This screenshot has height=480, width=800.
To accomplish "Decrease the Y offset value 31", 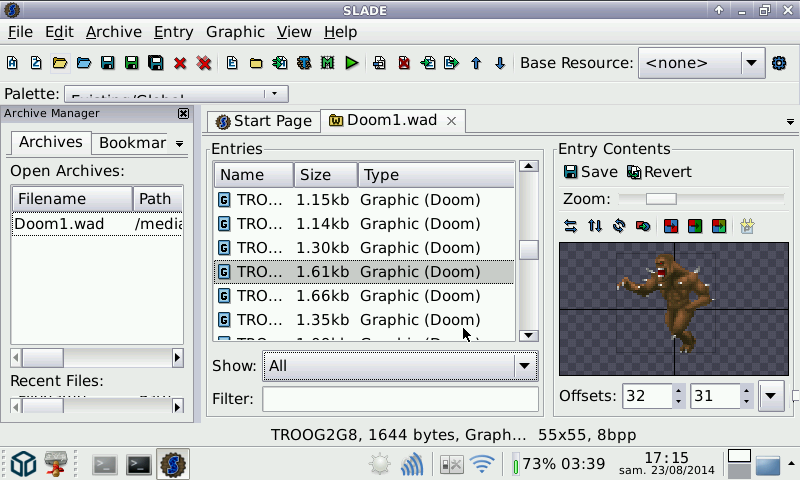I will tap(746, 401).
